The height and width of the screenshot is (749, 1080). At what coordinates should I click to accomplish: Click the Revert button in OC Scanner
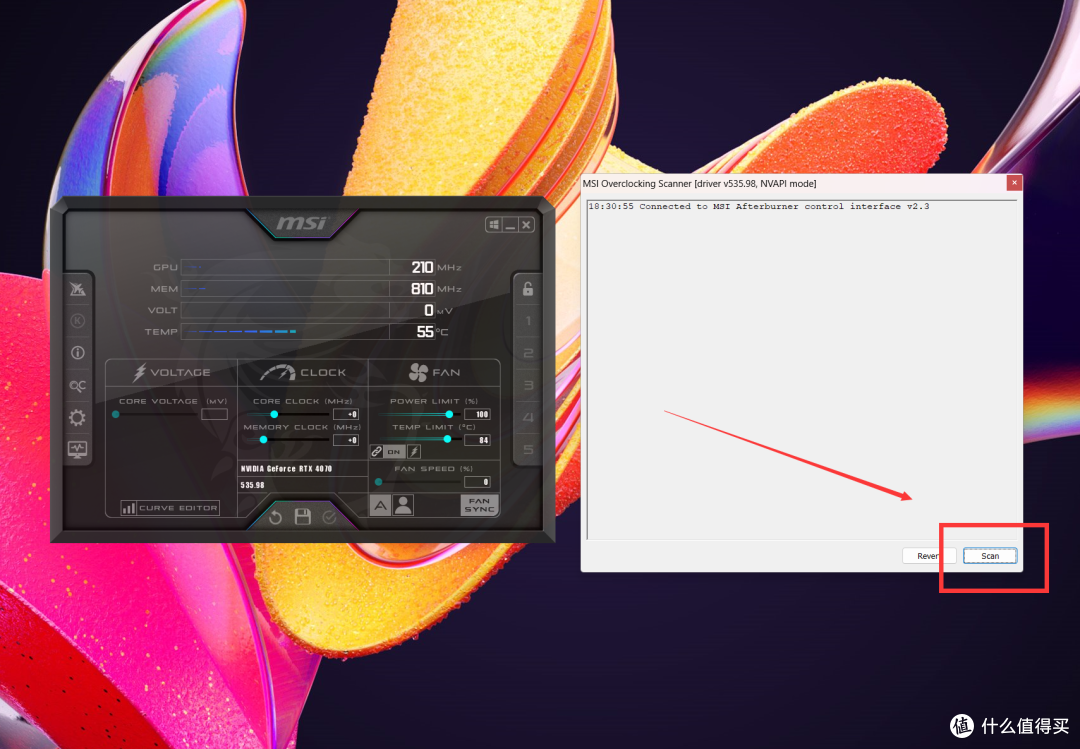point(928,556)
